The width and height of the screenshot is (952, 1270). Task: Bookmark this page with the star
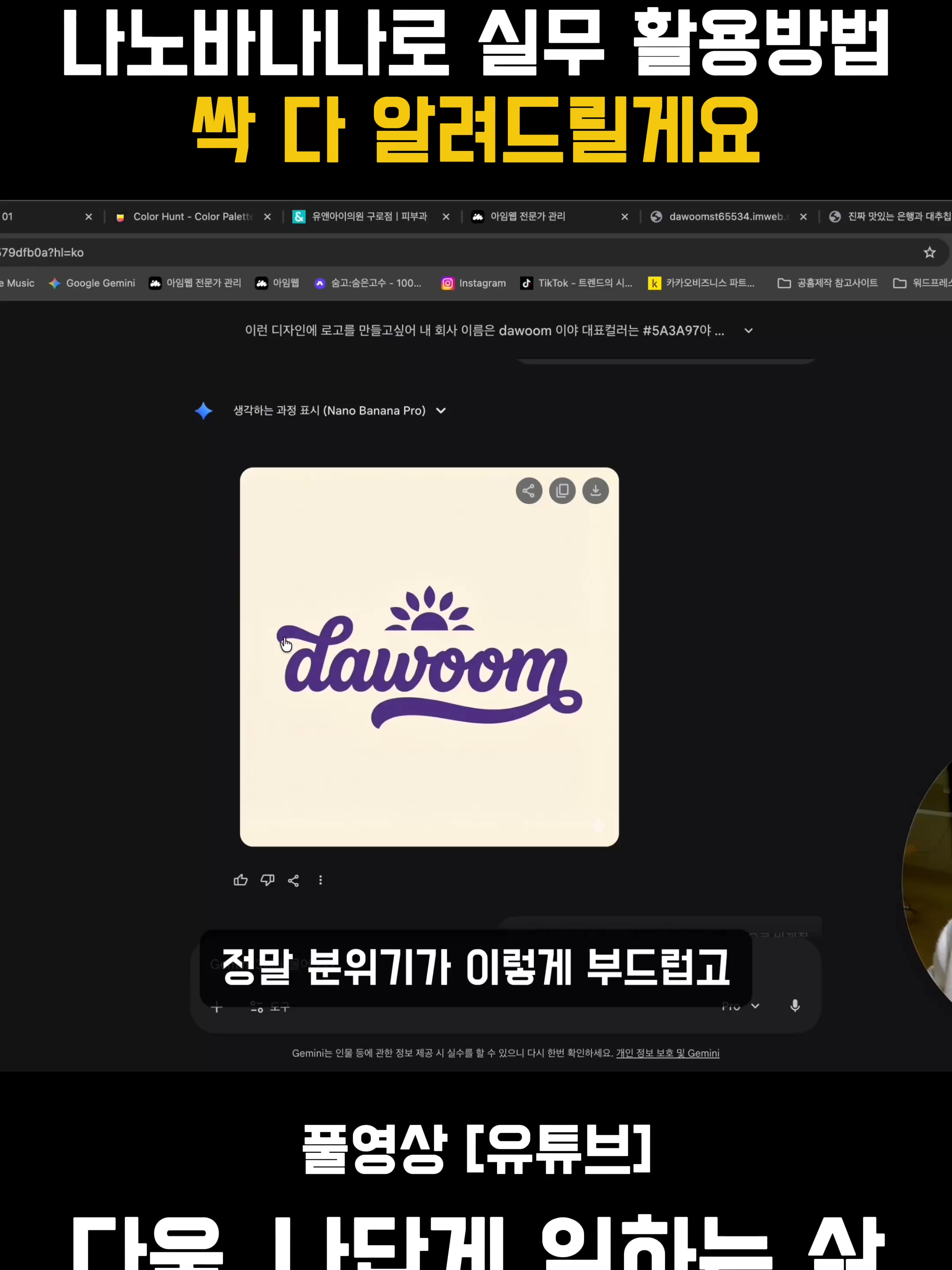930,253
